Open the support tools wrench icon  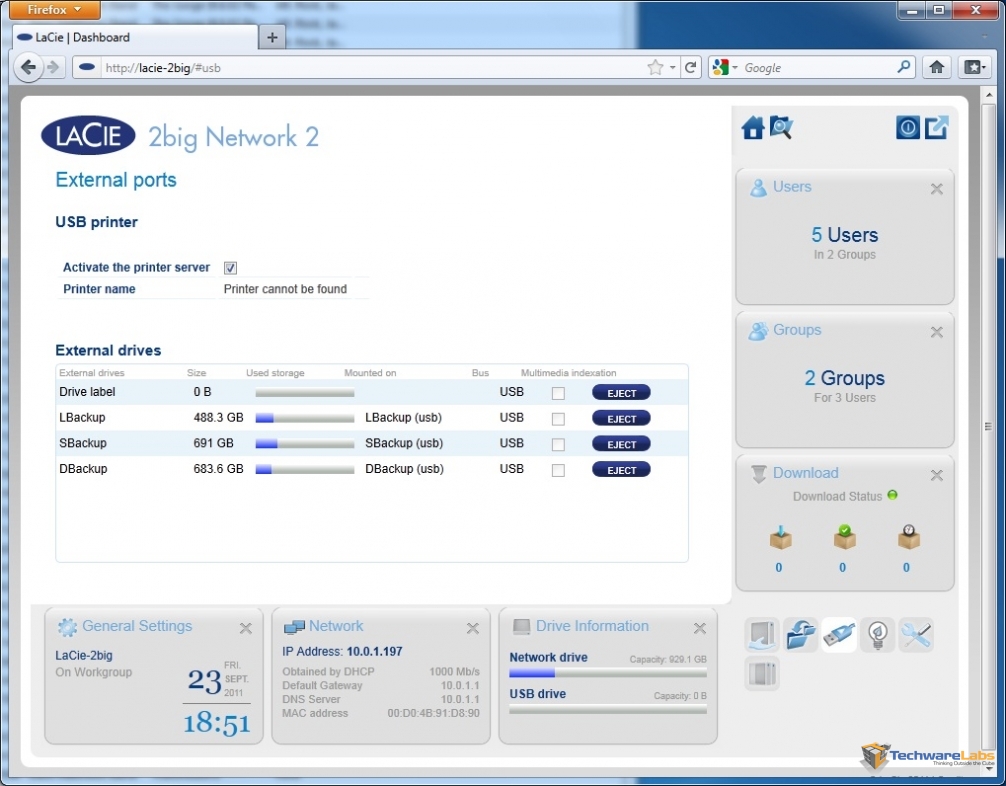(916, 635)
